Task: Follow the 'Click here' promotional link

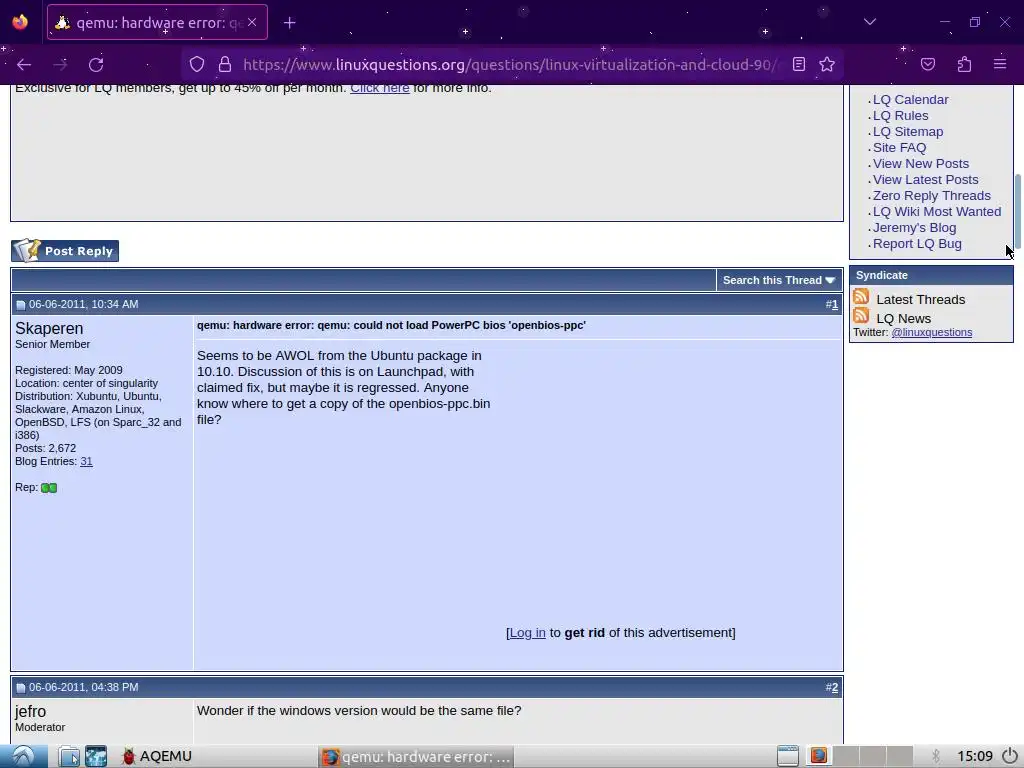Action: coord(379,88)
